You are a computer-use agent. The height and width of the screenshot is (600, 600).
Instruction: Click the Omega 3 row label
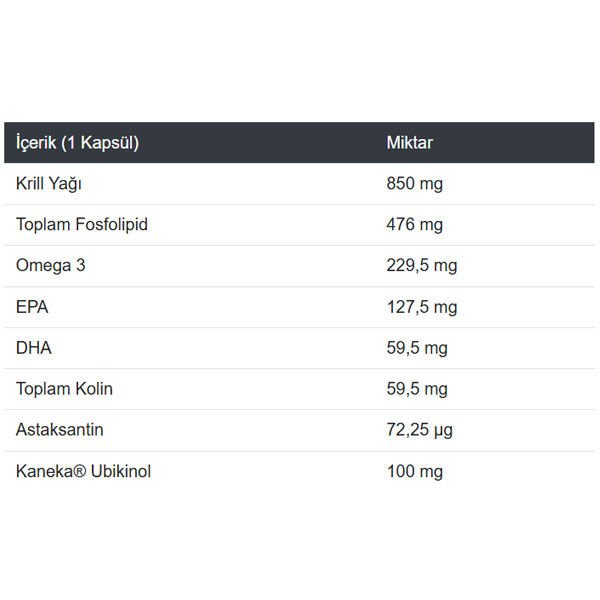coord(50,266)
